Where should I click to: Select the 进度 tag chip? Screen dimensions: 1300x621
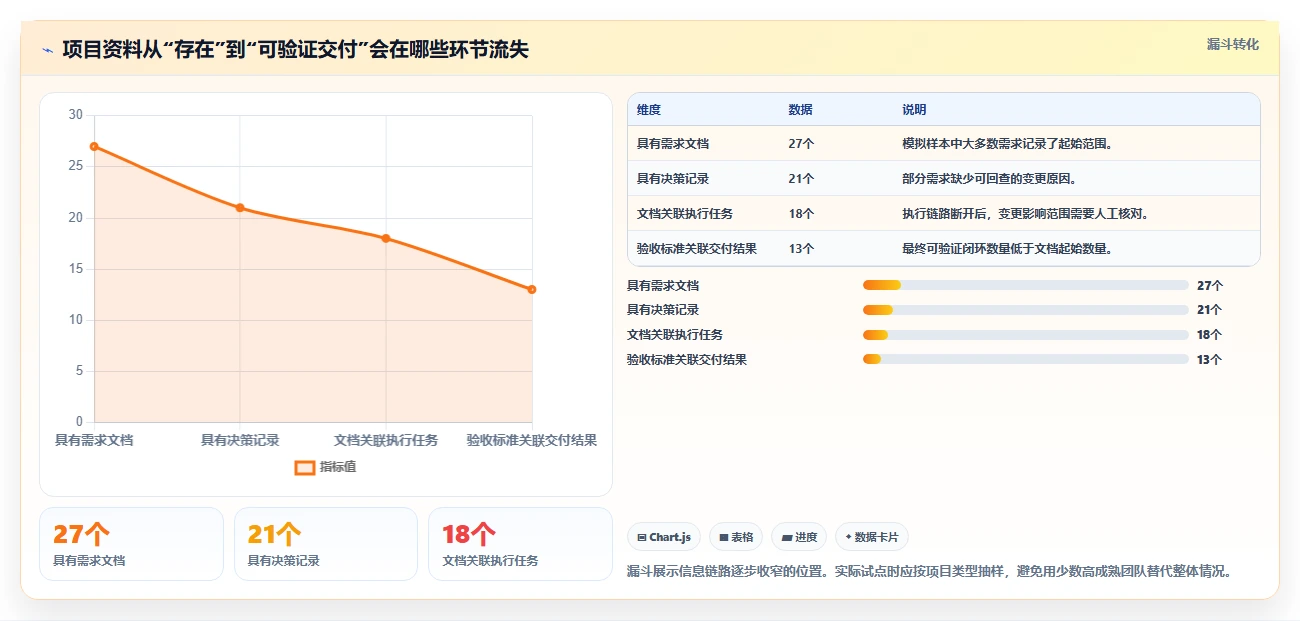(799, 537)
